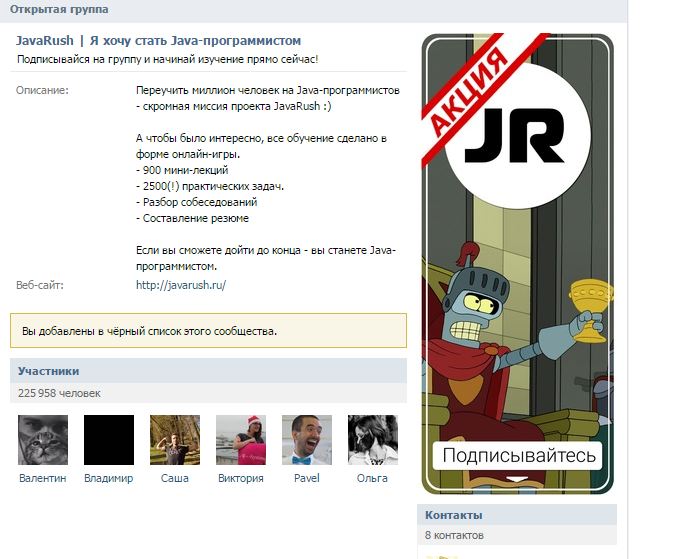Screen dimensions: 690x559
Task: Open the Участники members section header
Action: [208, 371]
